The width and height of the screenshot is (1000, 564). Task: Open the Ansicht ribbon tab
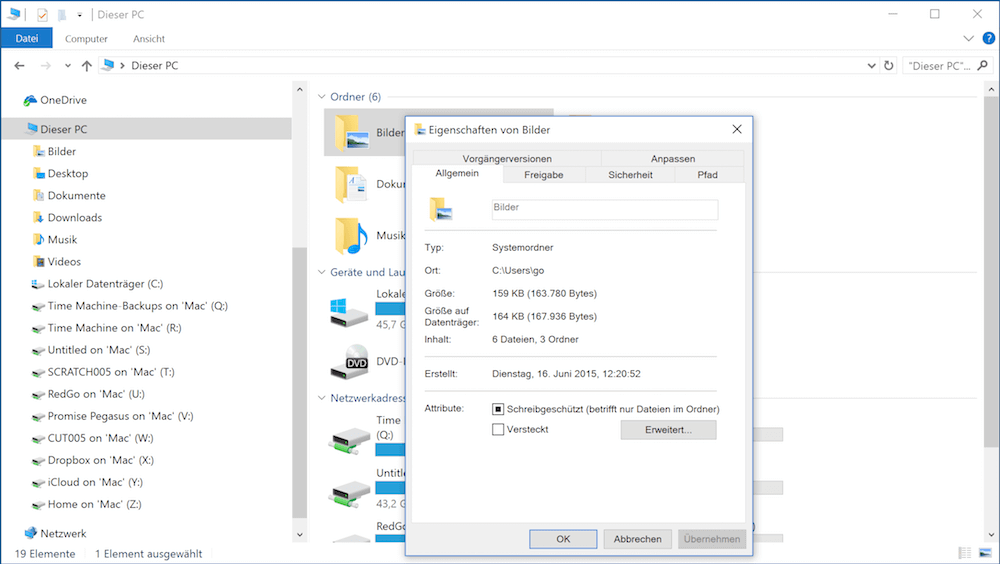point(149,39)
